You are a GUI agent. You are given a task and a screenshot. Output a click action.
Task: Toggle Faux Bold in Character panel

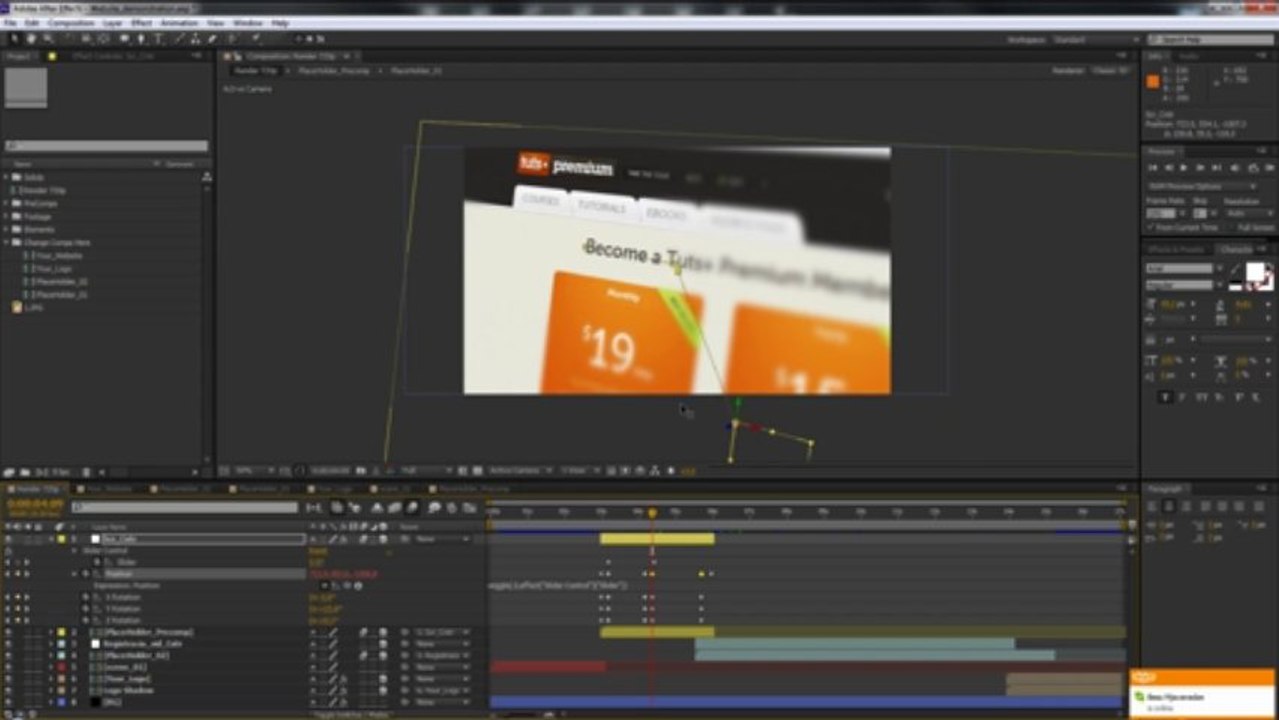1166,397
